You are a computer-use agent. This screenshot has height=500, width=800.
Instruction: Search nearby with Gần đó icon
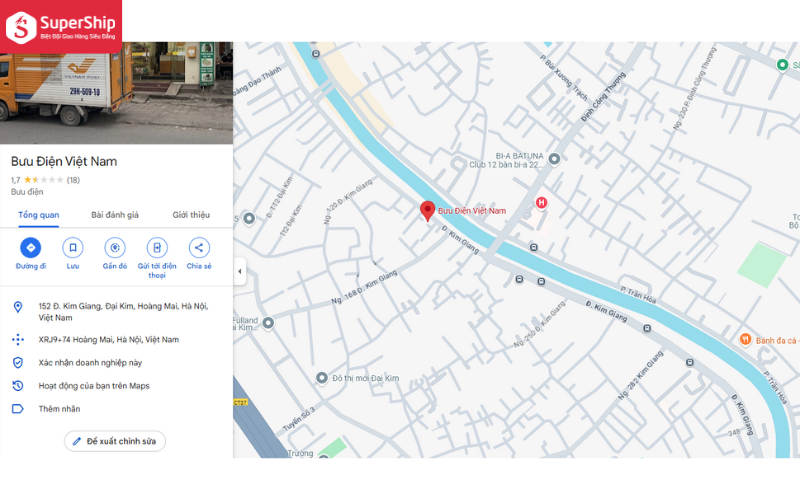[115, 247]
